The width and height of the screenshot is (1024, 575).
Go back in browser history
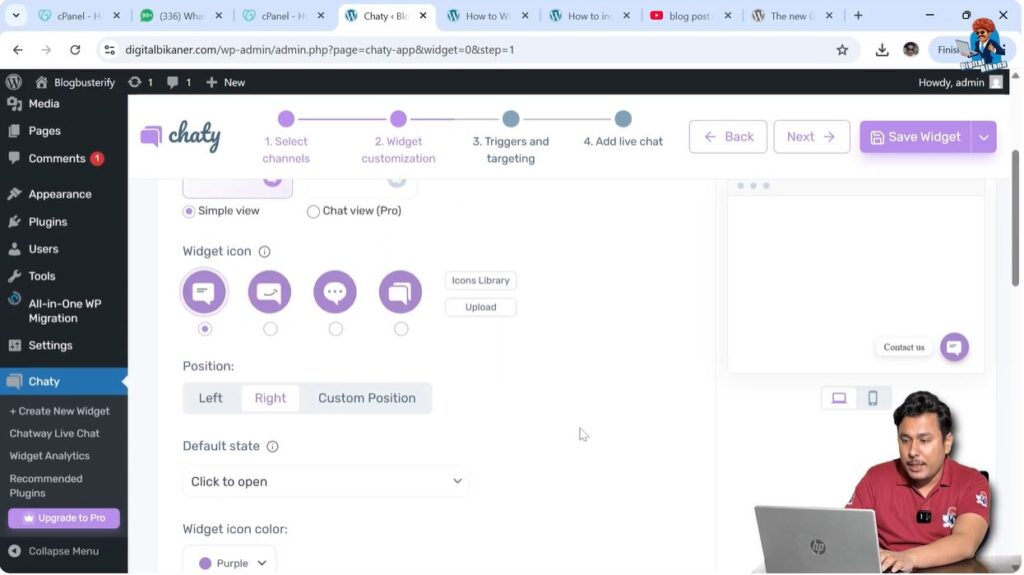18,50
